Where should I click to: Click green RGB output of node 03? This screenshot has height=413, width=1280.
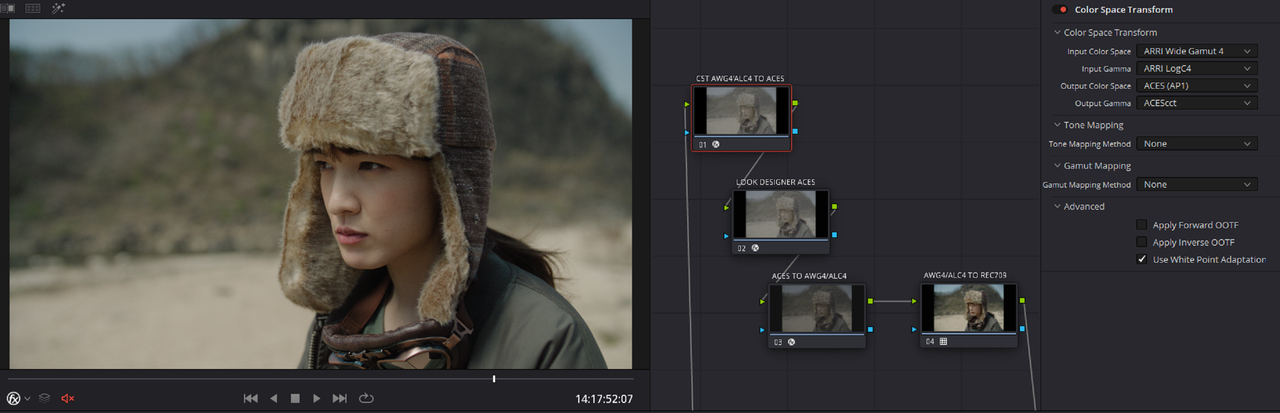tap(871, 300)
